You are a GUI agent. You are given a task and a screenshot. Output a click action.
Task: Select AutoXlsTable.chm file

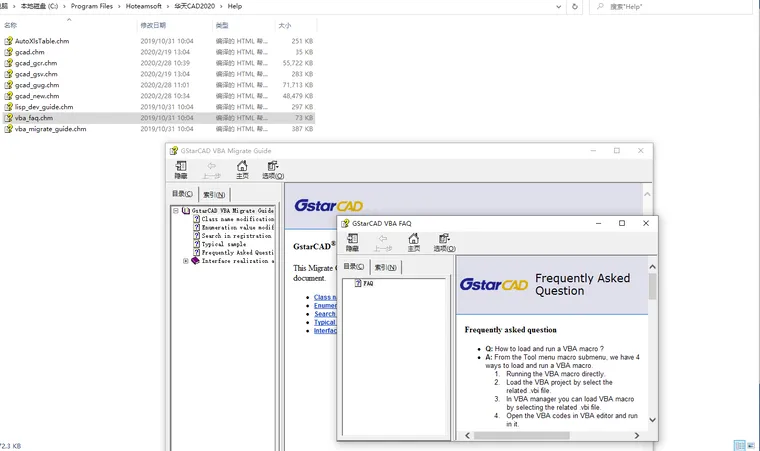tap(42, 41)
